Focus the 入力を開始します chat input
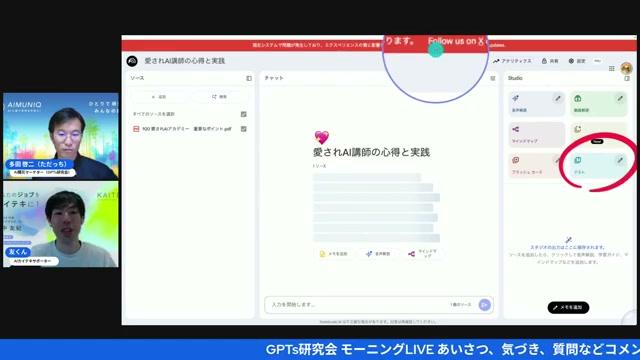 [359, 305]
